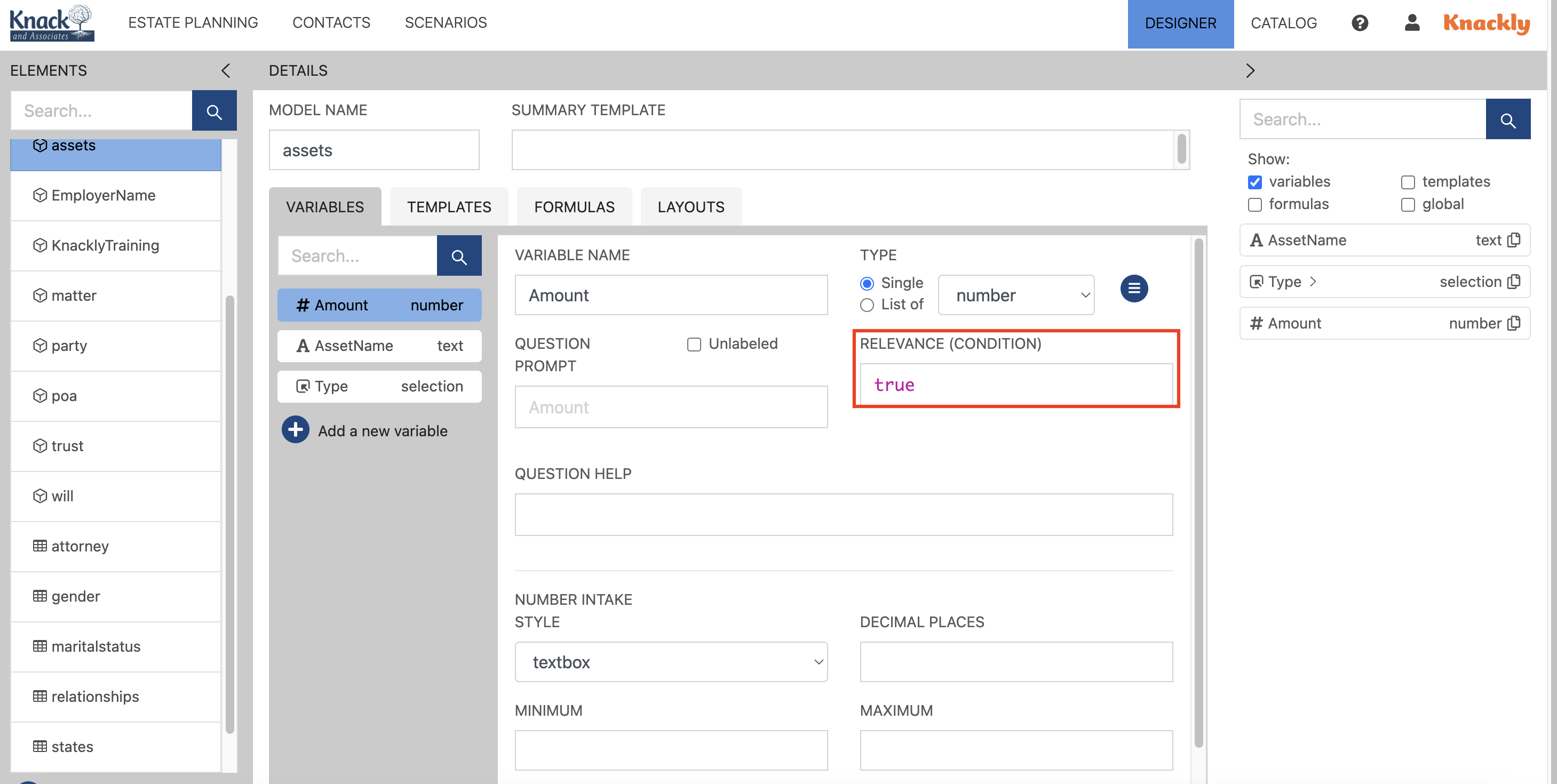This screenshot has width=1557, height=784.
Task: Click the search magnifier in variables list
Action: pyautogui.click(x=459, y=255)
